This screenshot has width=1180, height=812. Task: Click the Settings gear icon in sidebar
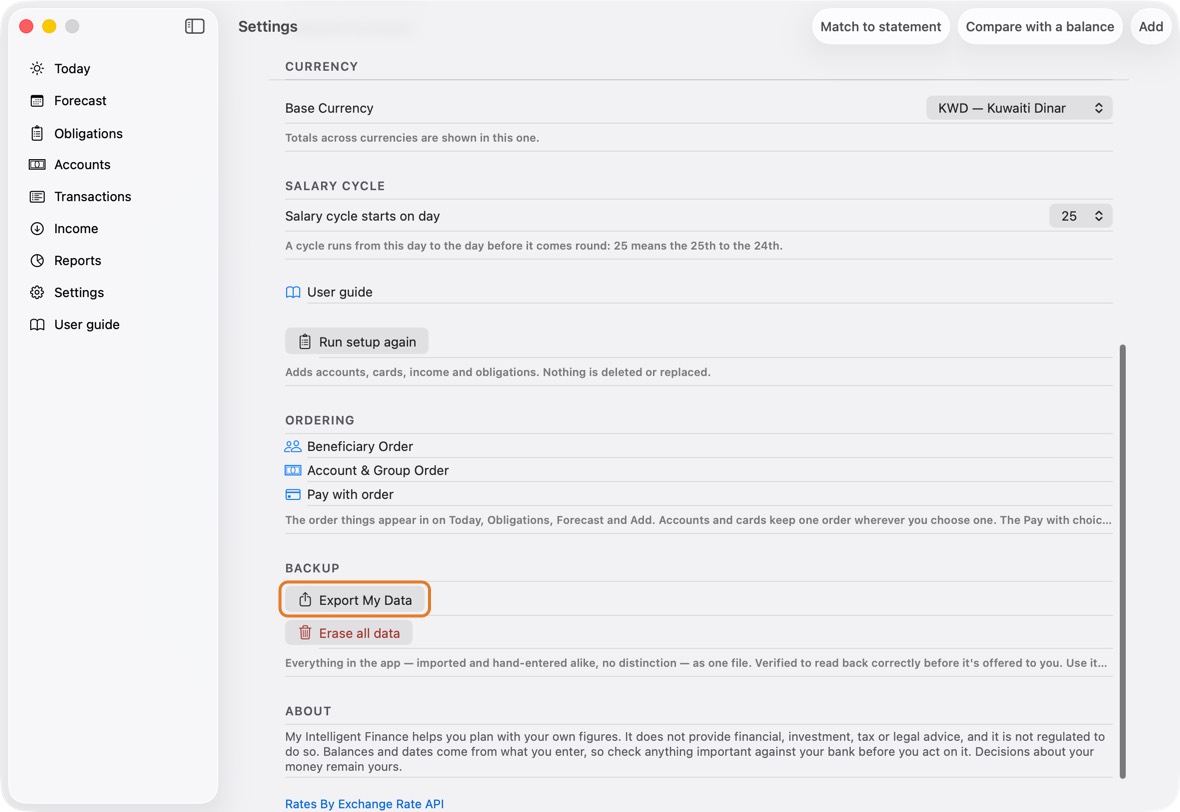click(37, 293)
